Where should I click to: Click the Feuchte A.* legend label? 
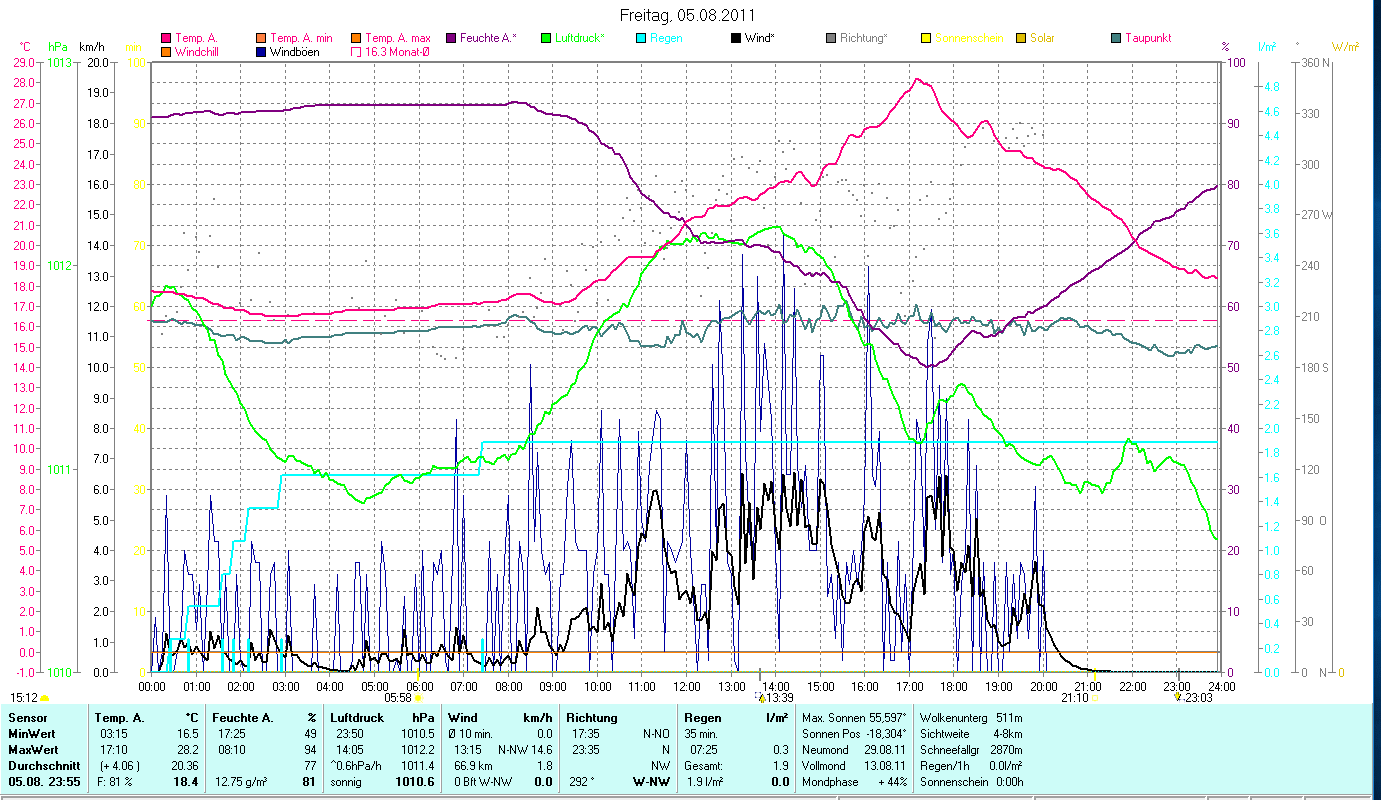point(487,38)
